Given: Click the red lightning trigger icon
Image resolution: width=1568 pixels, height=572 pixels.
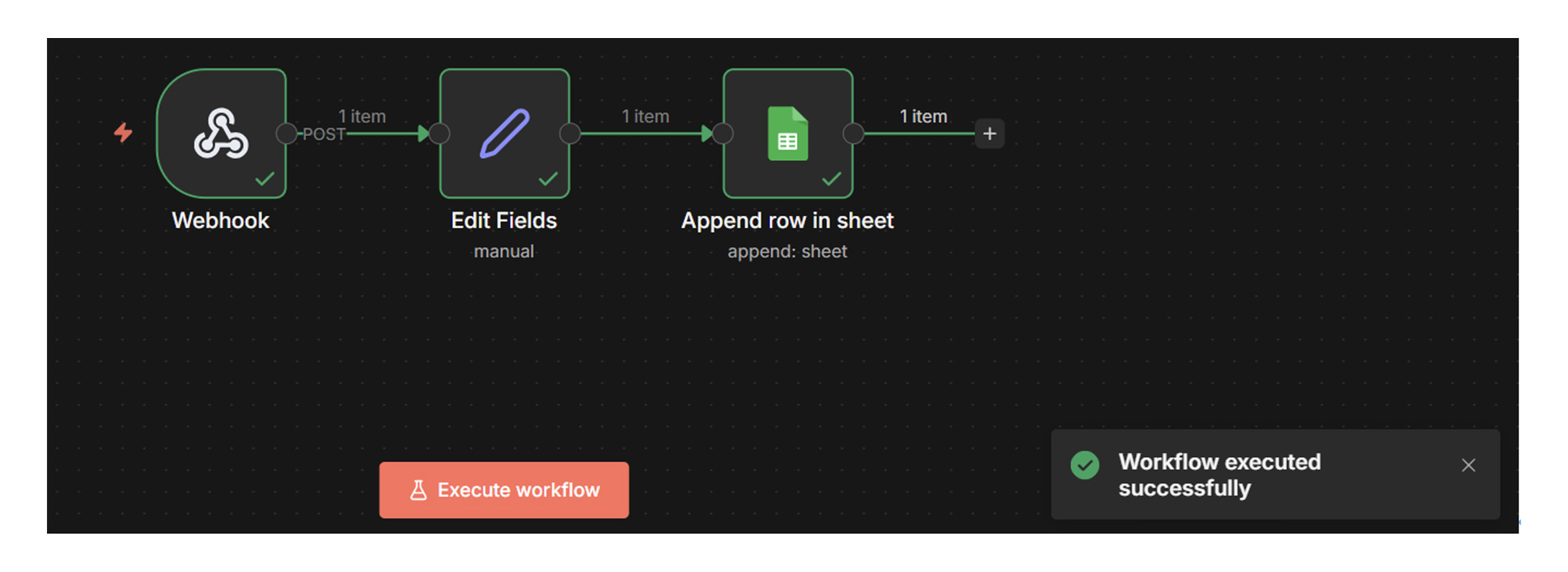Looking at the screenshot, I should point(123,132).
